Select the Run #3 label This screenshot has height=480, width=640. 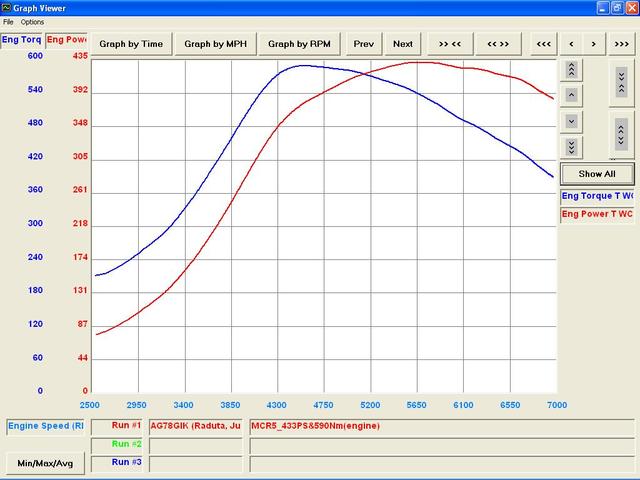(x=116, y=463)
